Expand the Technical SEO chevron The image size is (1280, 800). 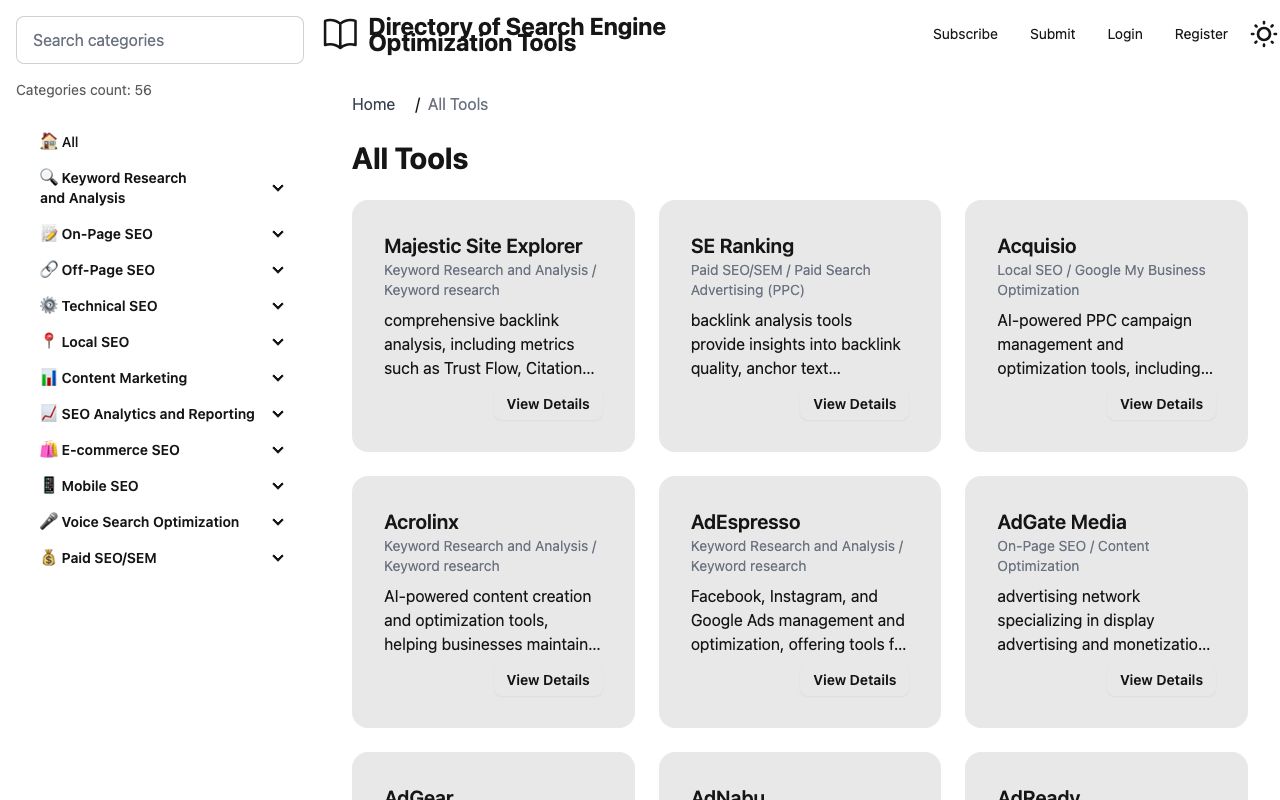(278, 306)
